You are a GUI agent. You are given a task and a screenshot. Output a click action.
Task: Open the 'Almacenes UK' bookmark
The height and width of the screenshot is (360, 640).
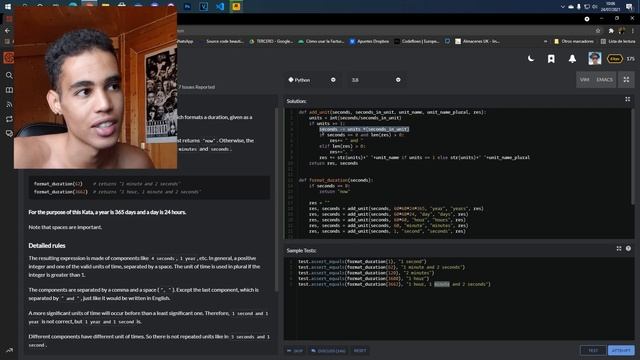pyautogui.click(x=478, y=41)
